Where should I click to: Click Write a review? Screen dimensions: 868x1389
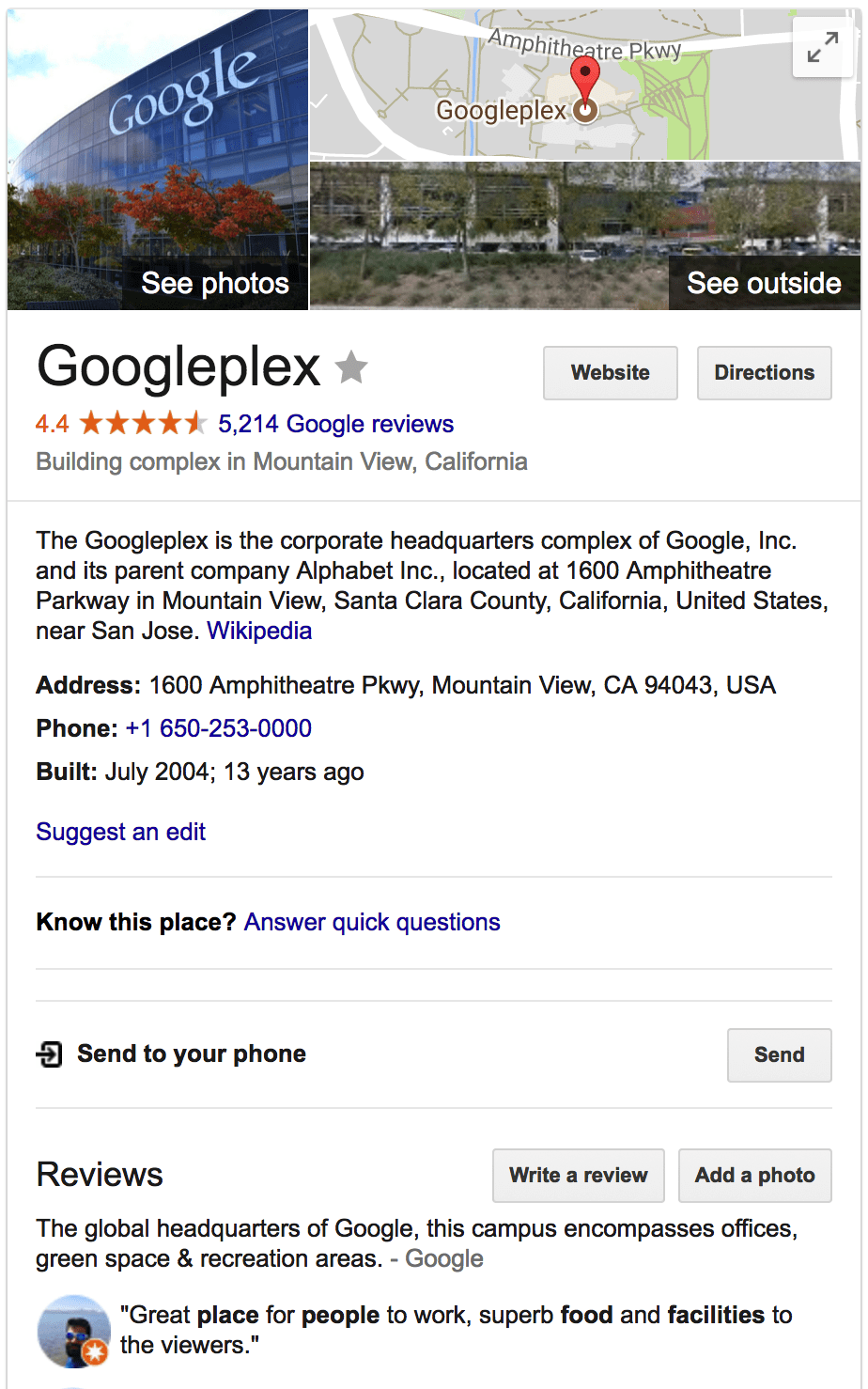click(579, 1176)
